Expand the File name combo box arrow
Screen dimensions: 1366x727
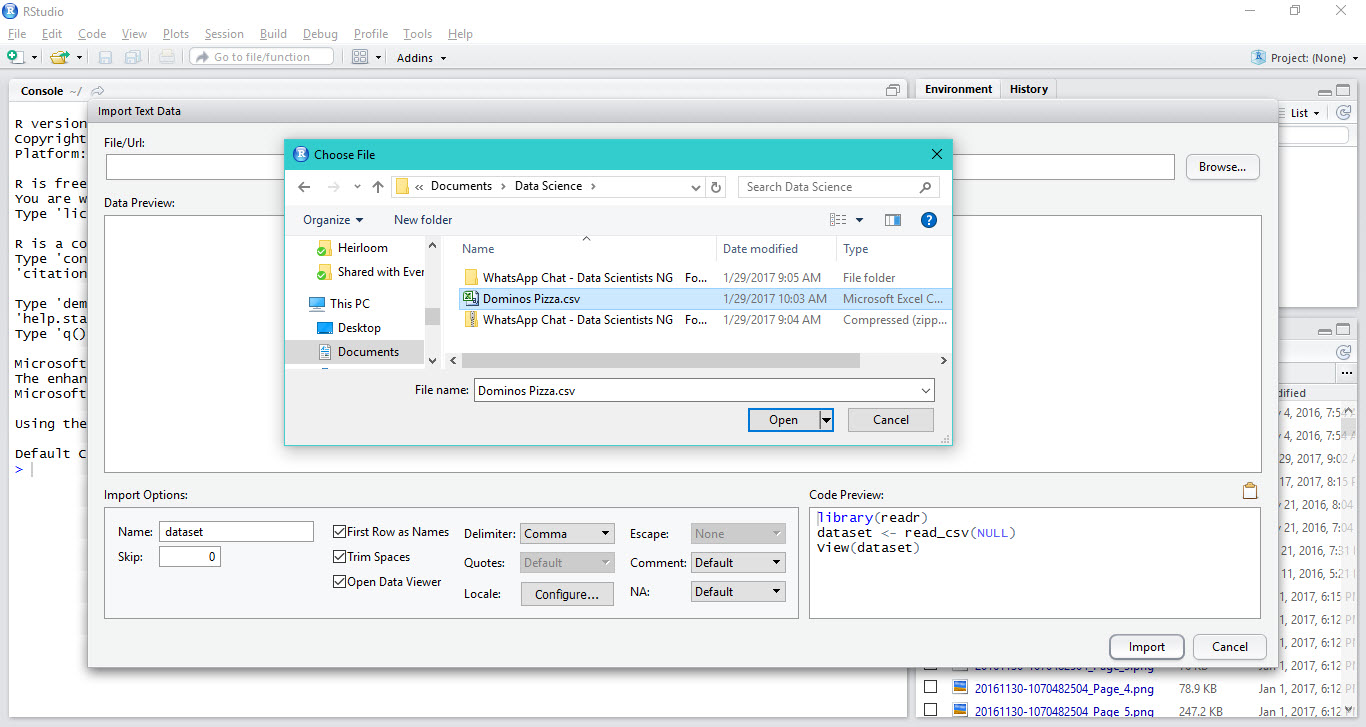pyautogui.click(x=925, y=391)
